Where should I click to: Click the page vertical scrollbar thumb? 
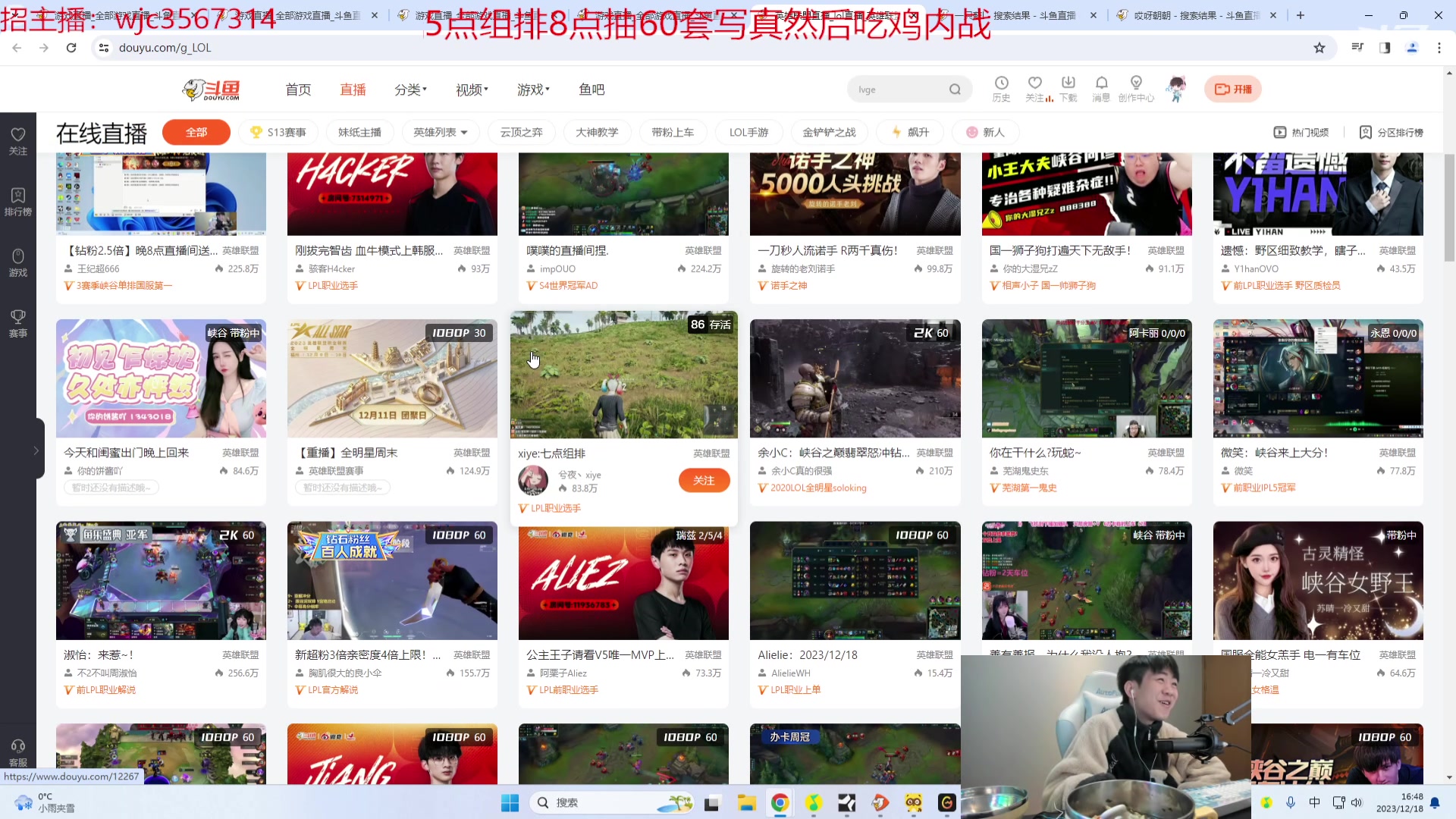[1449, 208]
